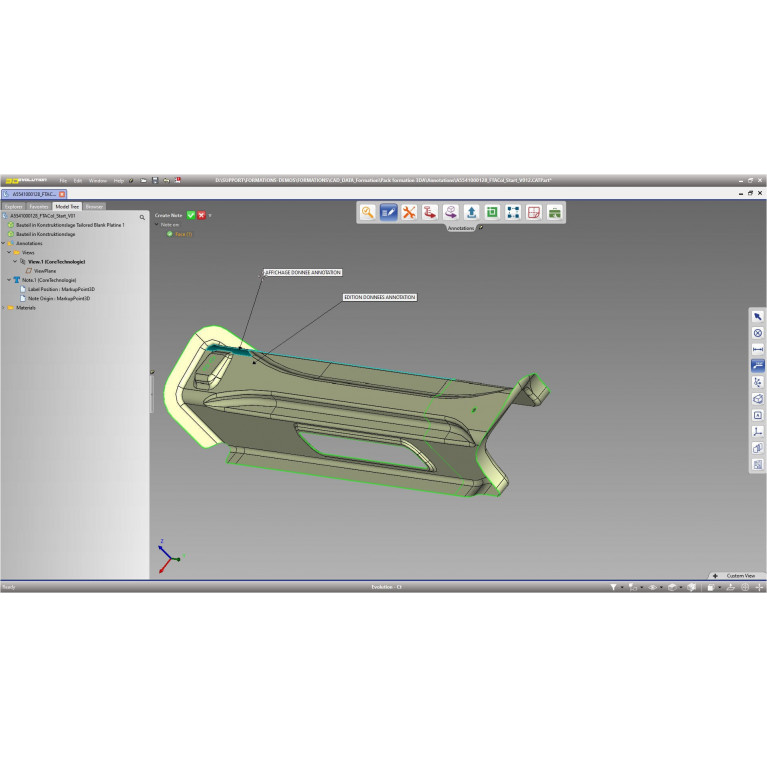
Task: Select Face (1) in Create Note panel
Action: tap(183, 234)
